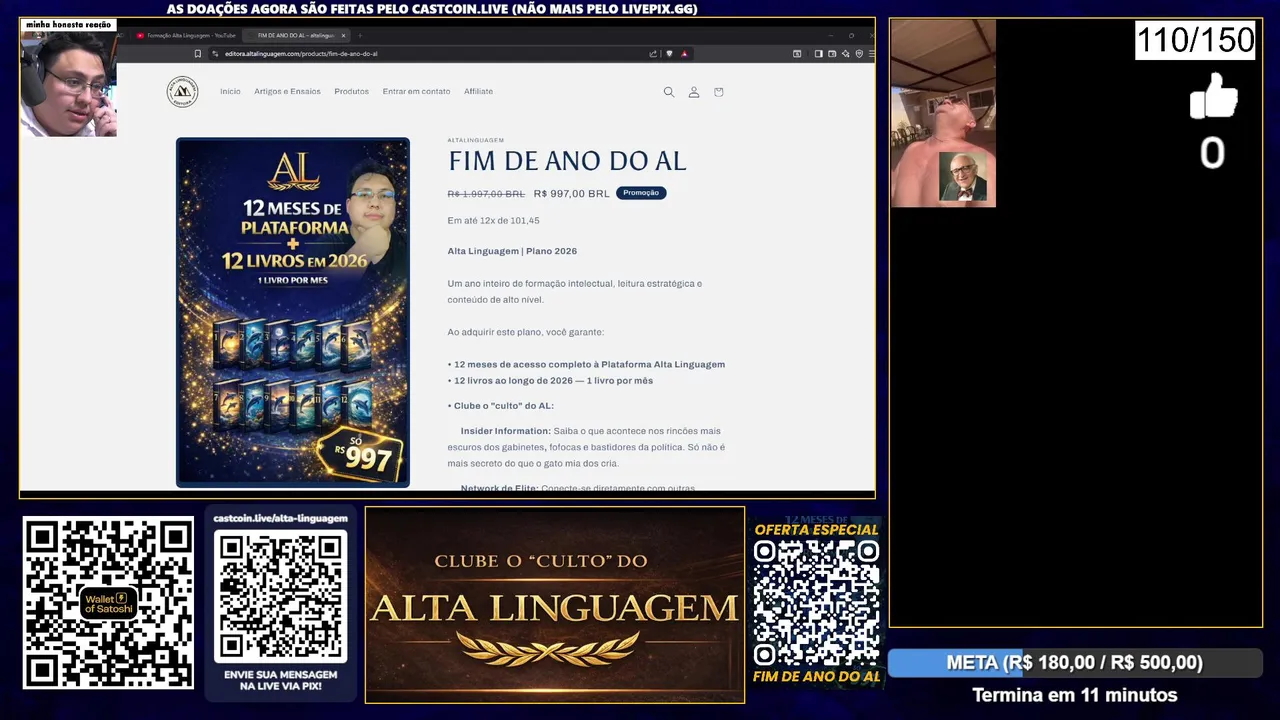Click the 'Em até 12x de 101,45' text

point(493,221)
